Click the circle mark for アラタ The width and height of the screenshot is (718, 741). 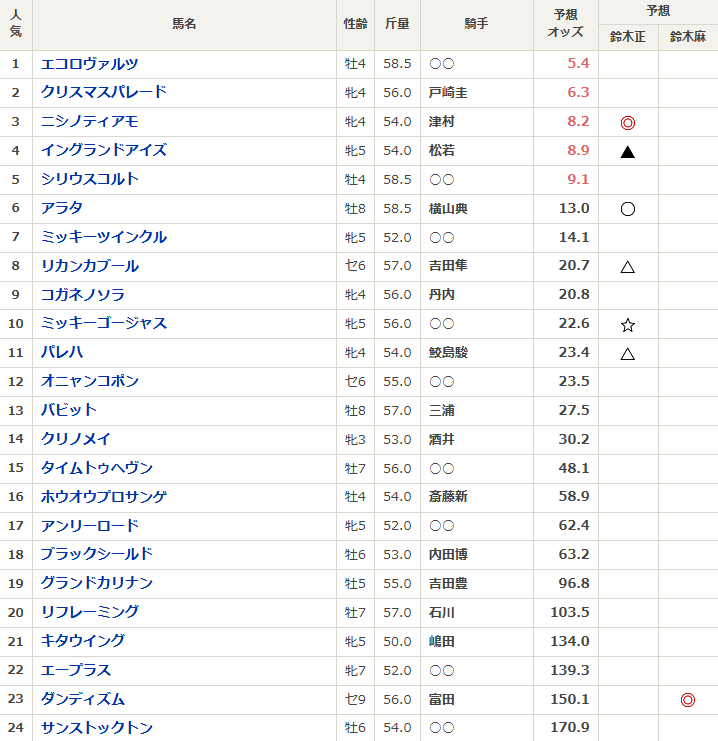tap(628, 209)
